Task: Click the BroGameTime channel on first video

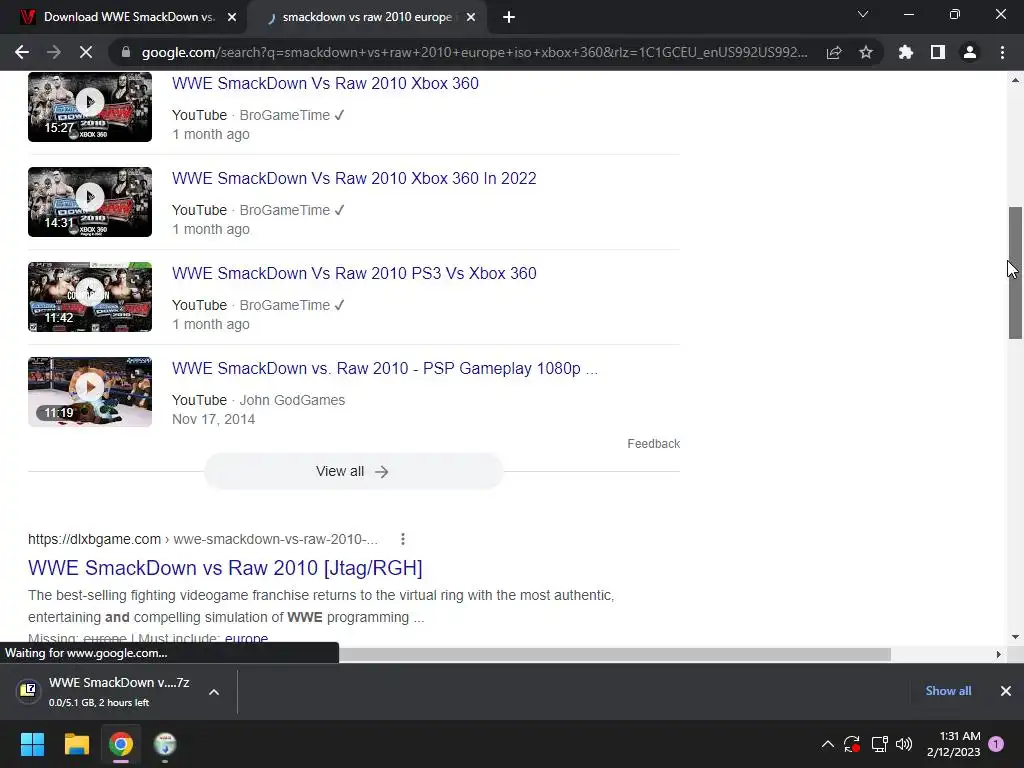Action: tap(285, 115)
